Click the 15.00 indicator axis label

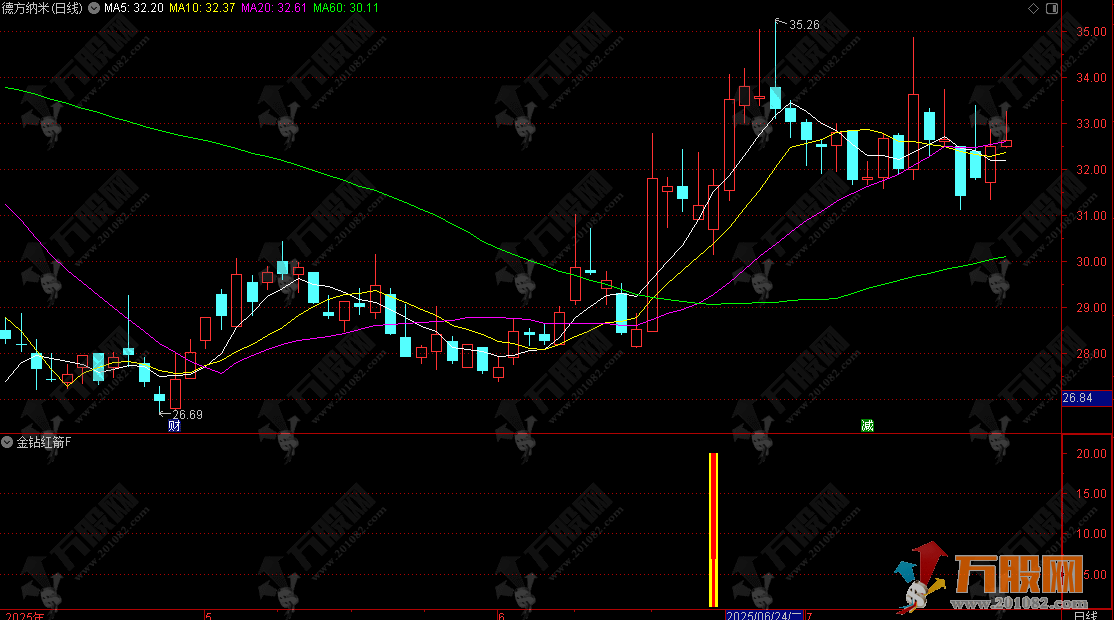click(x=1091, y=494)
